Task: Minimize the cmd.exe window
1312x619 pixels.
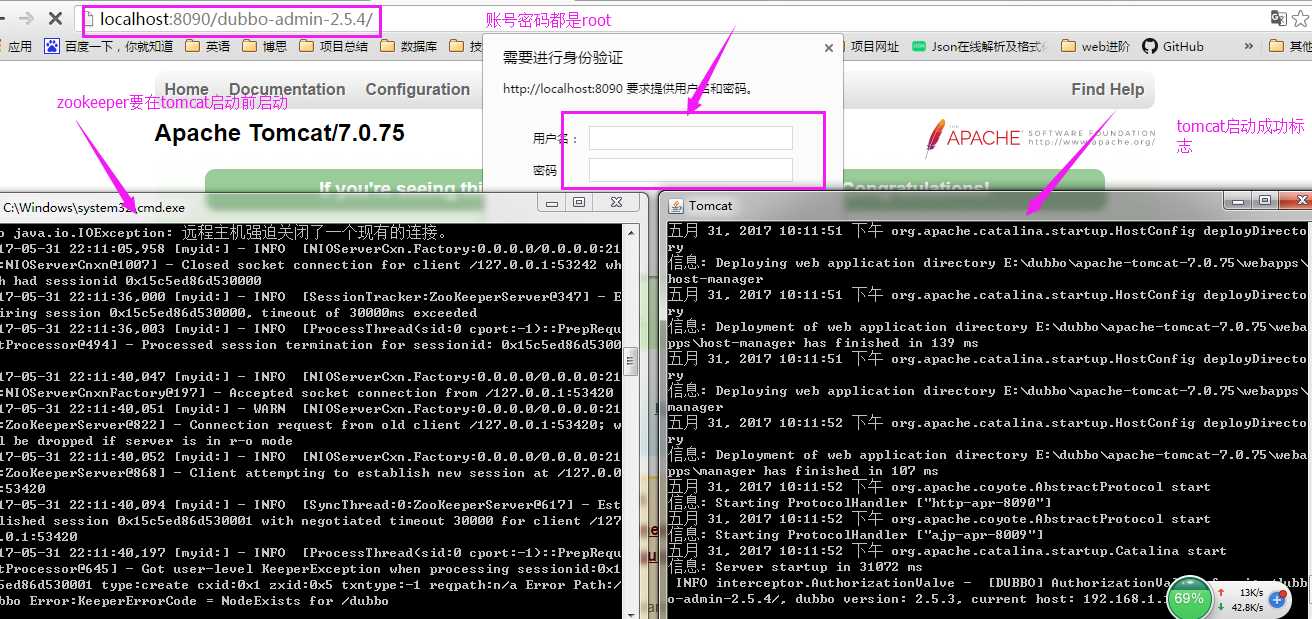Action: click(553, 203)
